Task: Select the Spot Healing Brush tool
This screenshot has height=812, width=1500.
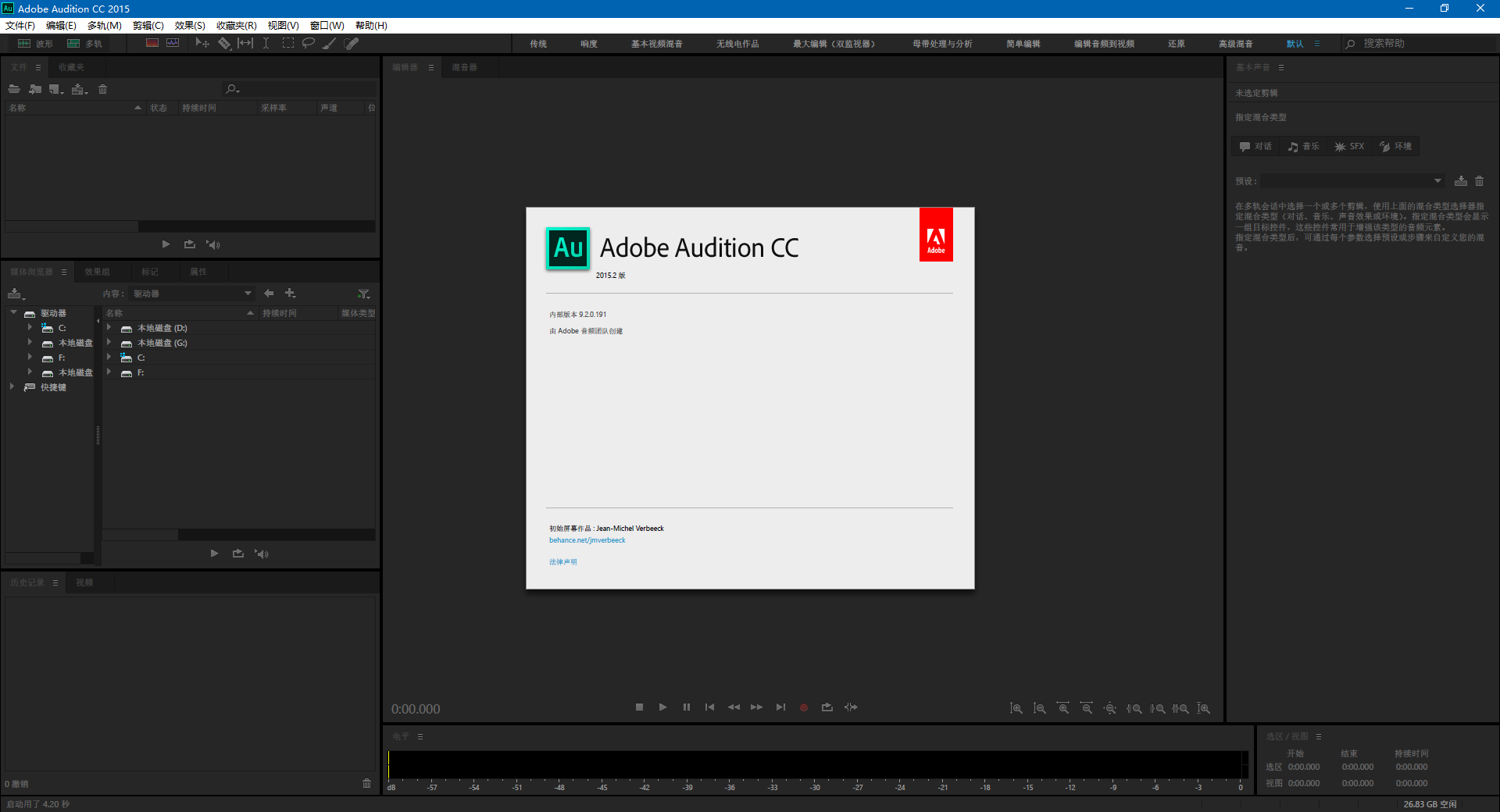Action: [352, 44]
